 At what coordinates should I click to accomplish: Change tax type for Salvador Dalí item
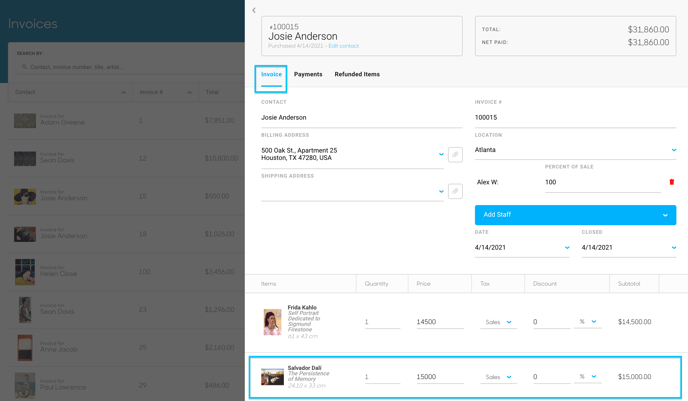click(498, 377)
